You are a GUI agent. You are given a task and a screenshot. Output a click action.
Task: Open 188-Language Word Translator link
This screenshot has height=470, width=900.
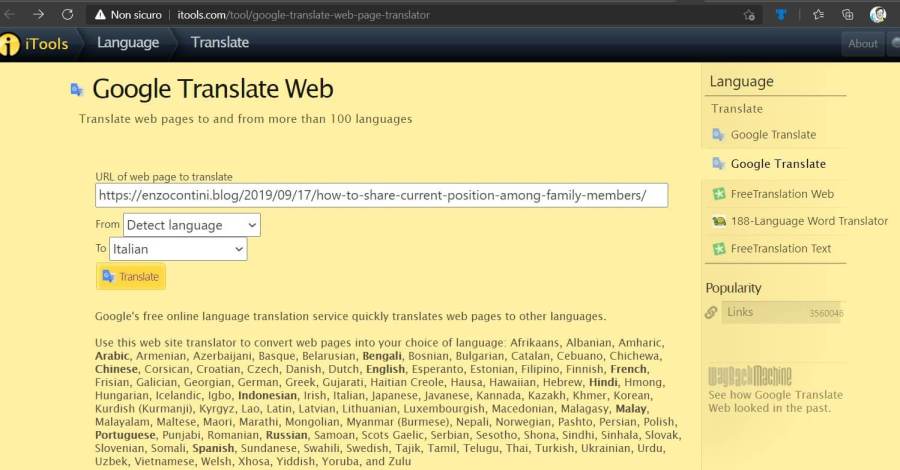click(808, 221)
